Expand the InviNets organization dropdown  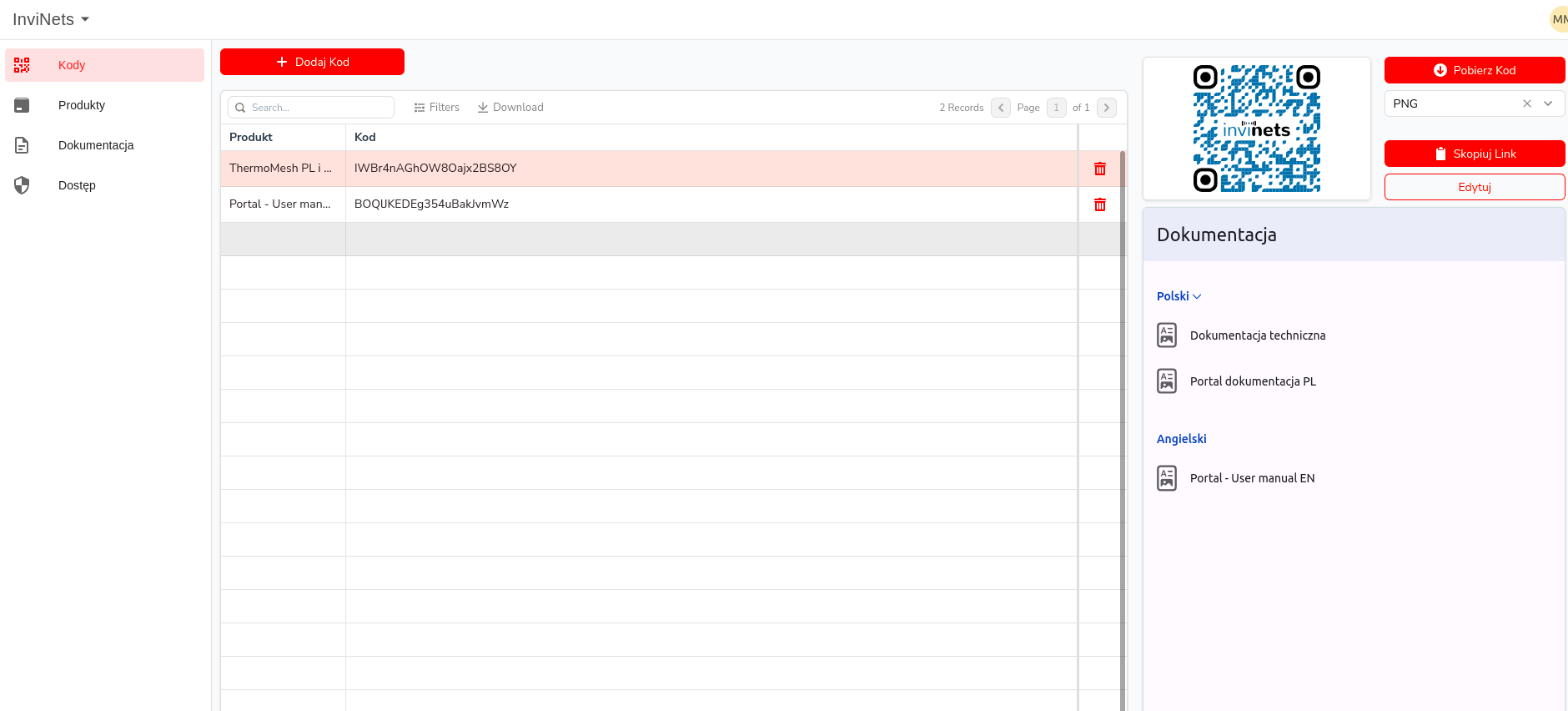click(51, 19)
